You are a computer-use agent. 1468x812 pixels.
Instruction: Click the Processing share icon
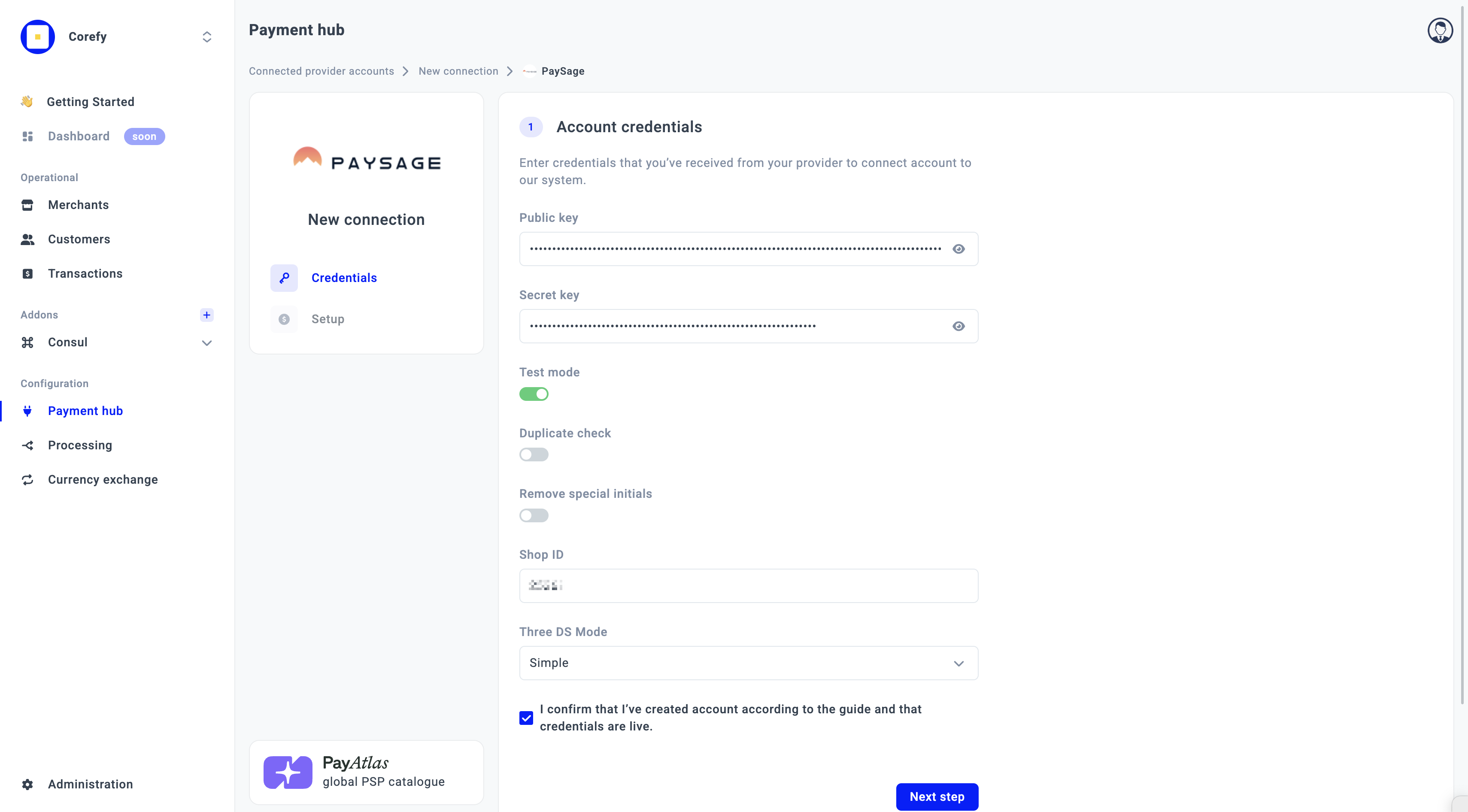27,445
